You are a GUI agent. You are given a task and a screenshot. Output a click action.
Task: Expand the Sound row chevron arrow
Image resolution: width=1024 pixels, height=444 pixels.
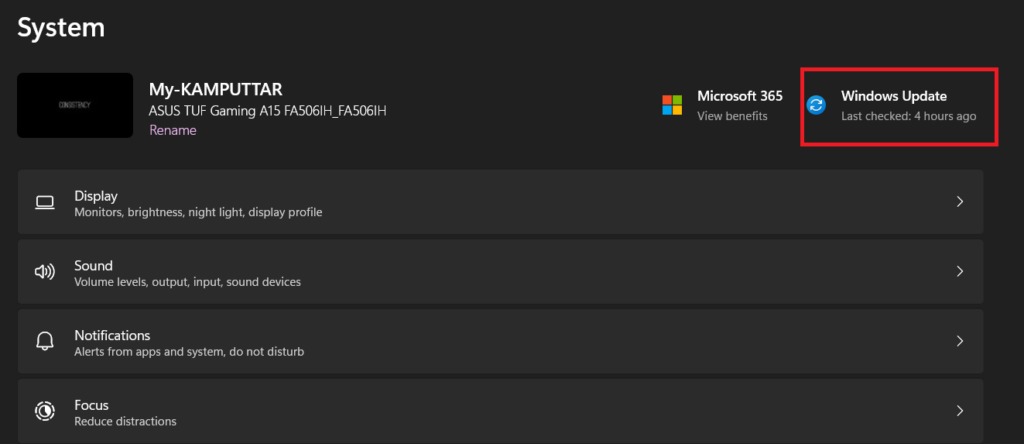click(959, 272)
